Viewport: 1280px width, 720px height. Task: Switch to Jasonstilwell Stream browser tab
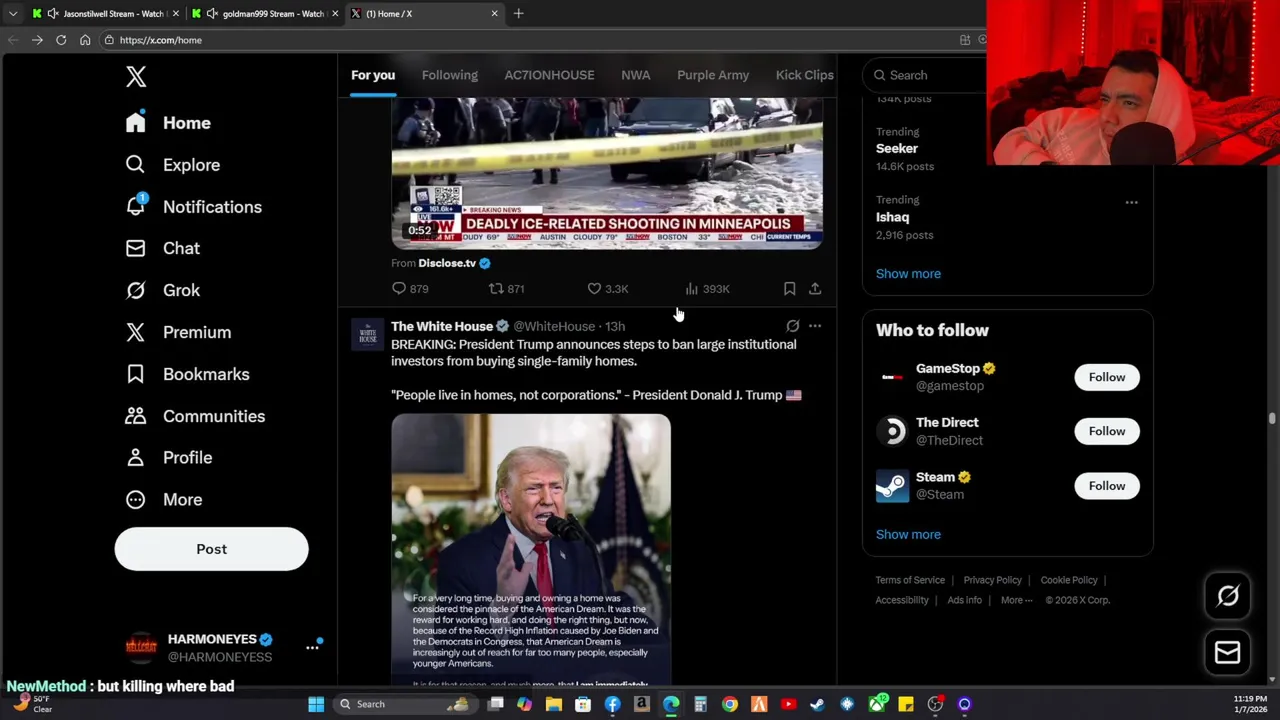pos(105,14)
